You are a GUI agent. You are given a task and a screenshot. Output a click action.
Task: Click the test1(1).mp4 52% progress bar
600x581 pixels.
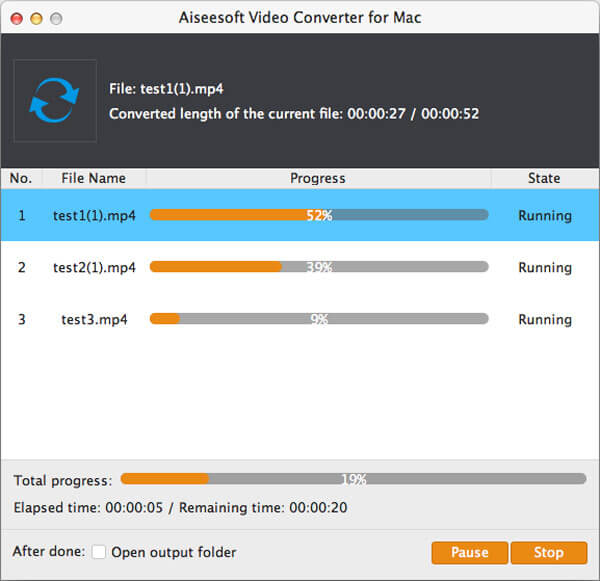pyautogui.click(x=319, y=215)
